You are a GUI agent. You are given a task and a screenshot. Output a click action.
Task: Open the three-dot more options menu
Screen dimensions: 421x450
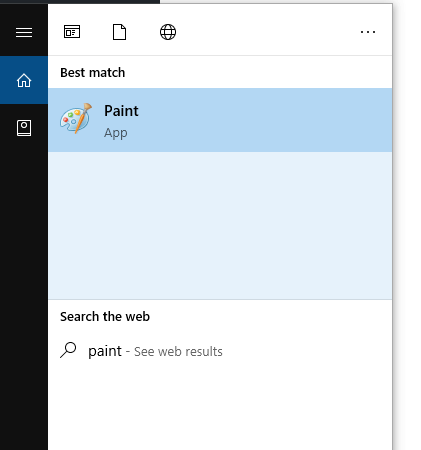(368, 32)
